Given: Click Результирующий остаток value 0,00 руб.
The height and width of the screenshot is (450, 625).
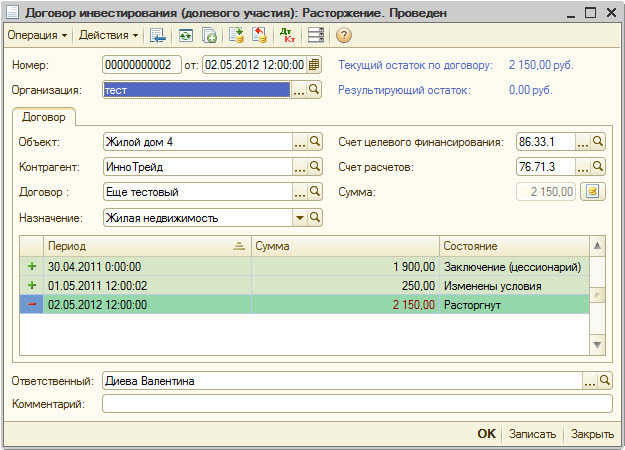Looking at the screenshot, I should point(531,90).
